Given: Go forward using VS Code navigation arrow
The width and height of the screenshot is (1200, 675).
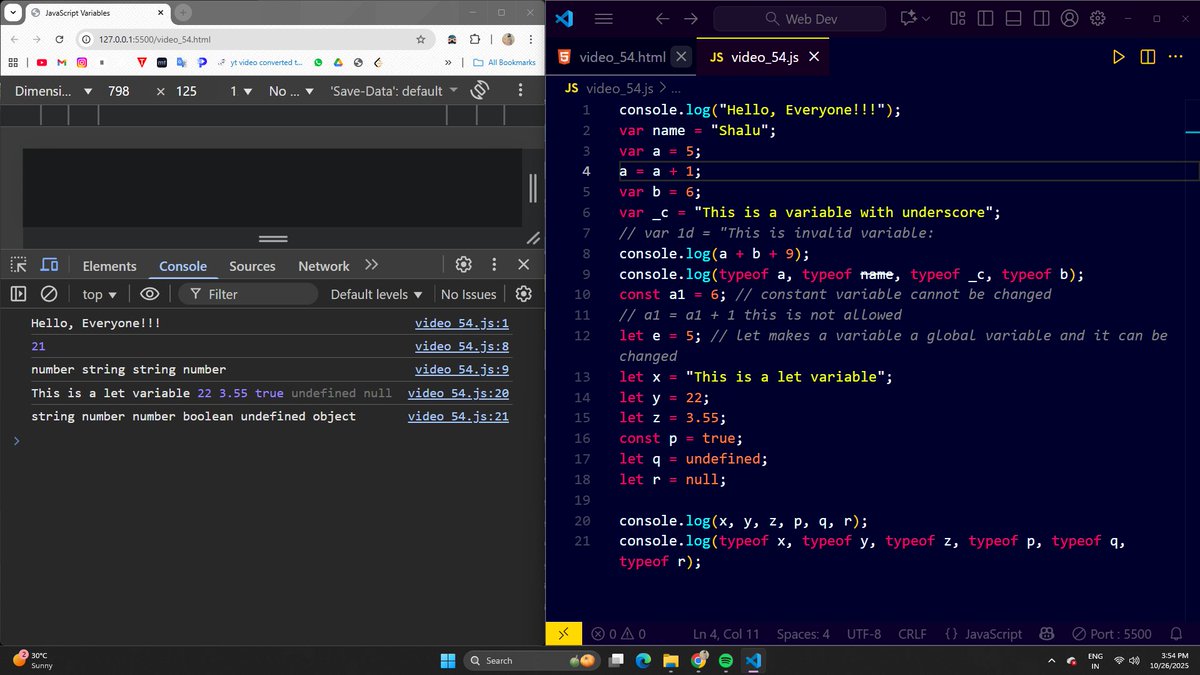Looking at the screenshot, I should point(691,19).
